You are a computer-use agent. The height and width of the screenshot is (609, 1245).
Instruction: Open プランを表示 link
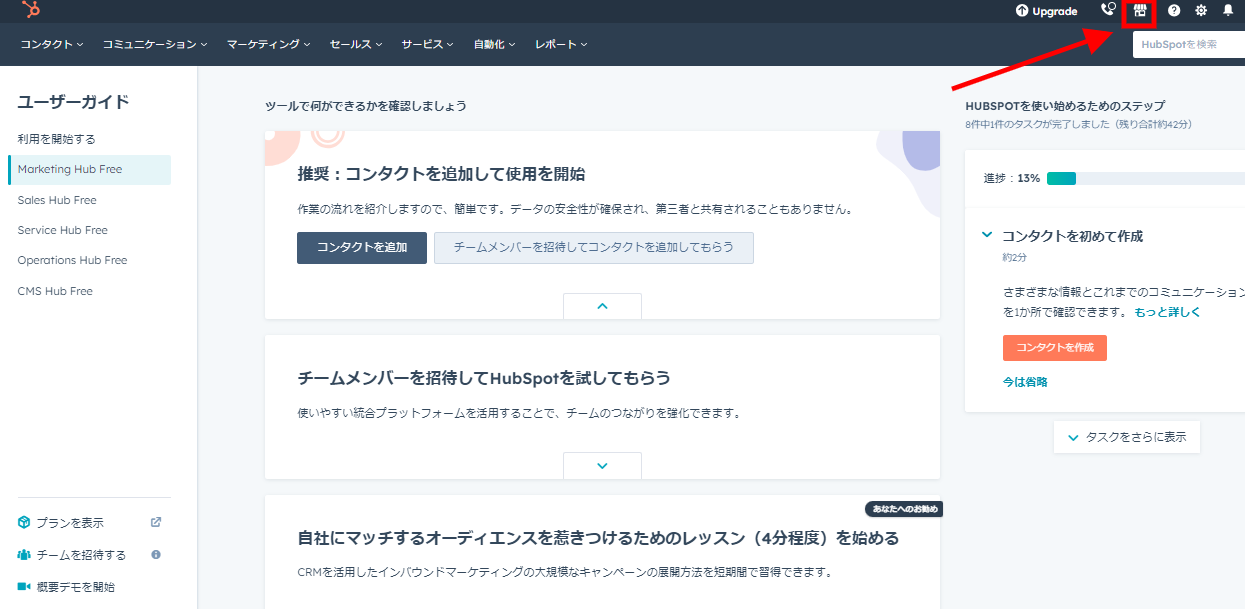click(70, 523)
